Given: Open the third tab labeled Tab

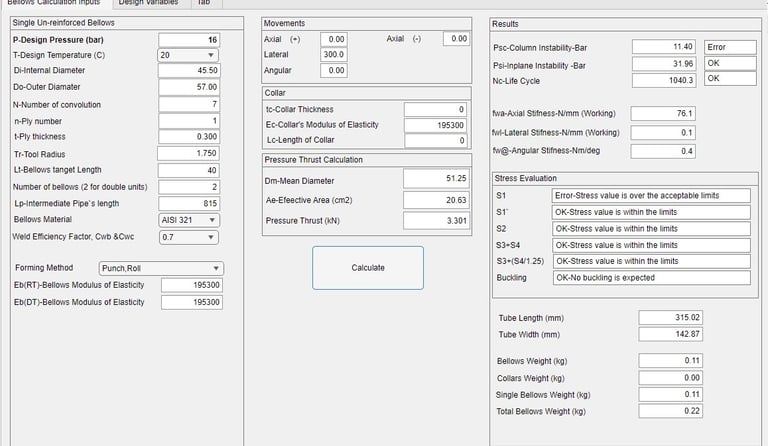Looking at the screenshot, I should click(204, 3).
